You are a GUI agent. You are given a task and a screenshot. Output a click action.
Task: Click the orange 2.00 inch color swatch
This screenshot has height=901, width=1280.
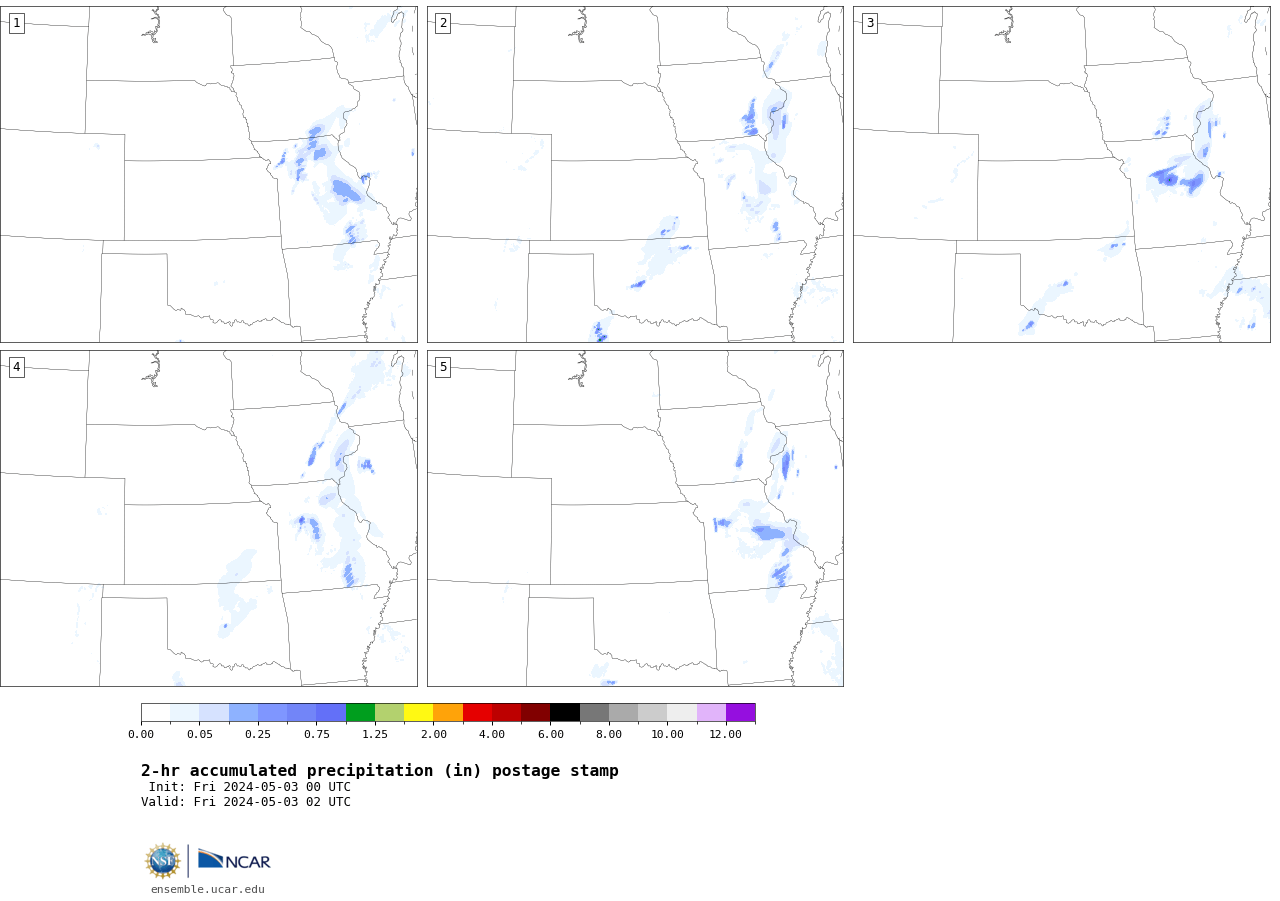point(448,713)
